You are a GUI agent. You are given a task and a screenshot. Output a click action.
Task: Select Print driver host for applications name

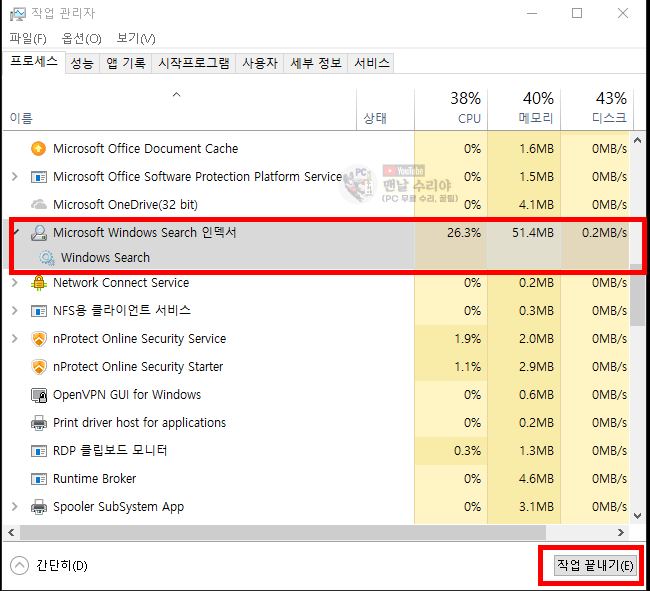pyautogui.click(x=139, y=423)
